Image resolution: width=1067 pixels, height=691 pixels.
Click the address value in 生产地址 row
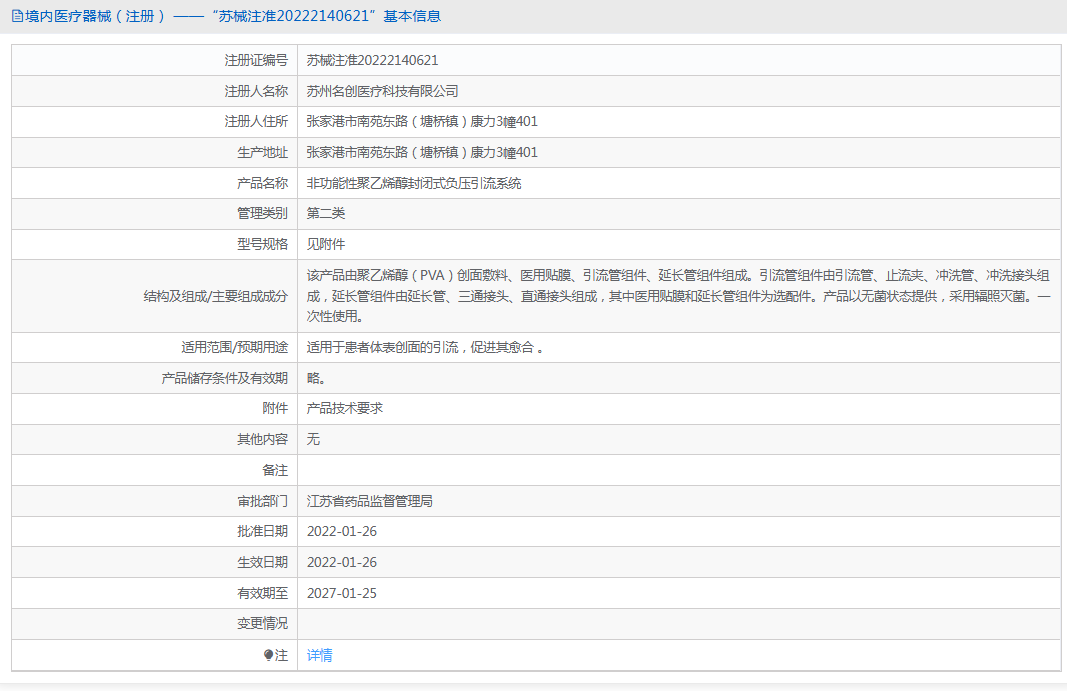(422, 153)
